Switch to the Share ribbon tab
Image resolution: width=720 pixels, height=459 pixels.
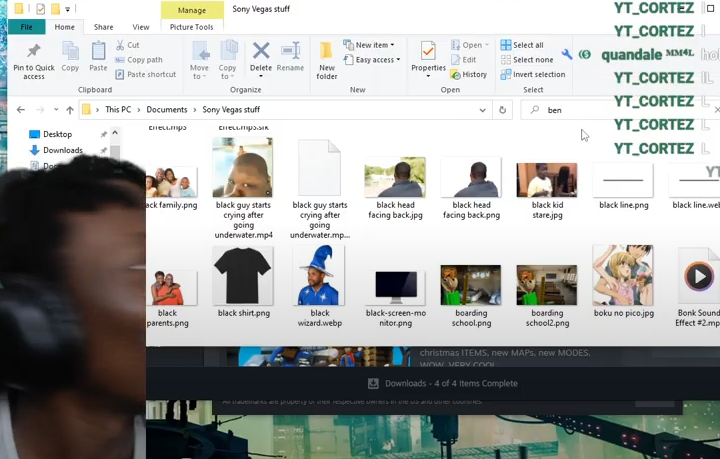(103, 27)
